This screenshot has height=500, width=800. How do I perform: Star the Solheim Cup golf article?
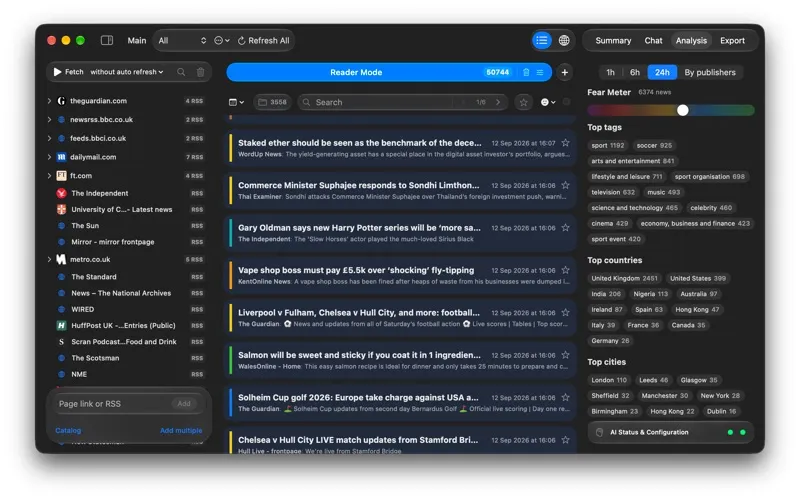pyautogui.click(x=565, y=397)
